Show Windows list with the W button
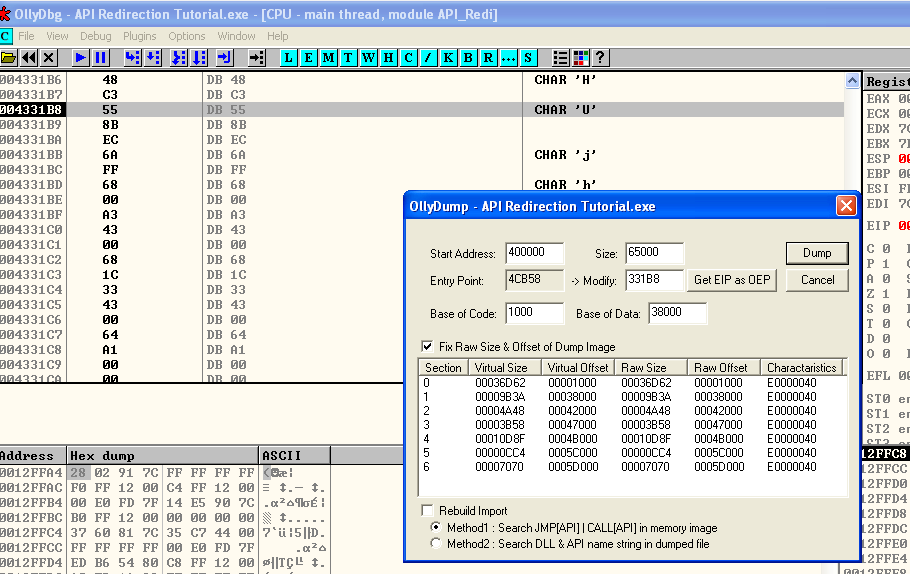 click(369, 57)
